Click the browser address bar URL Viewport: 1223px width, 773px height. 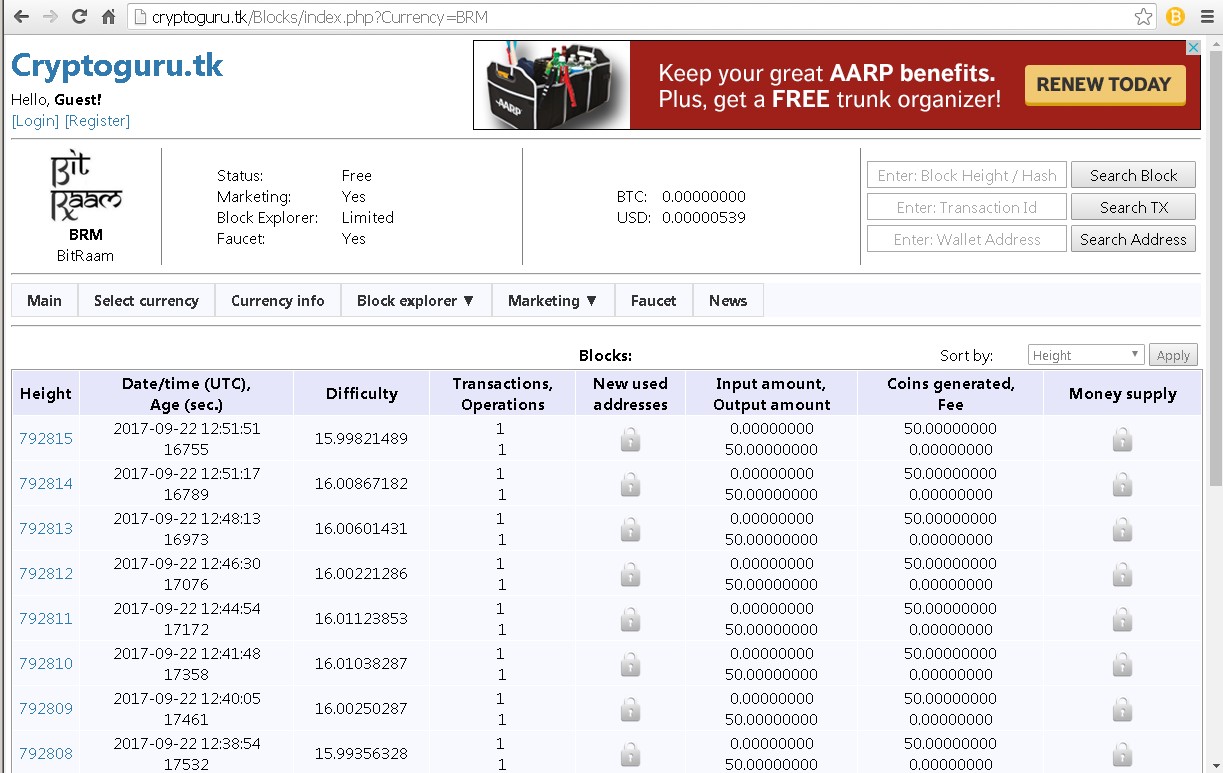click(320, 17)
